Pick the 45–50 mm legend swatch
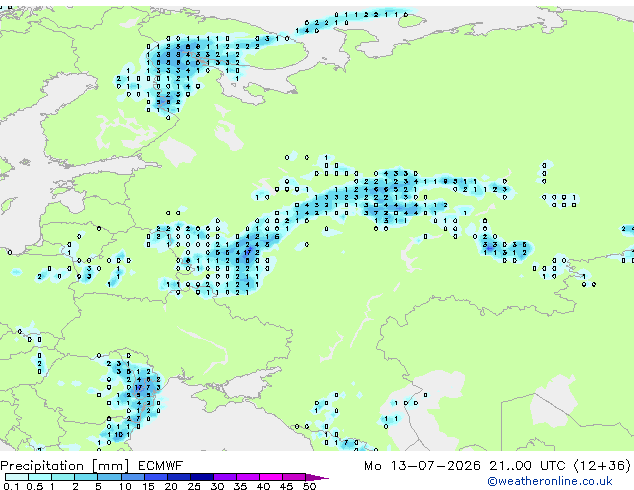The width and height of the screenshot is (634, 490). [294, 477]
